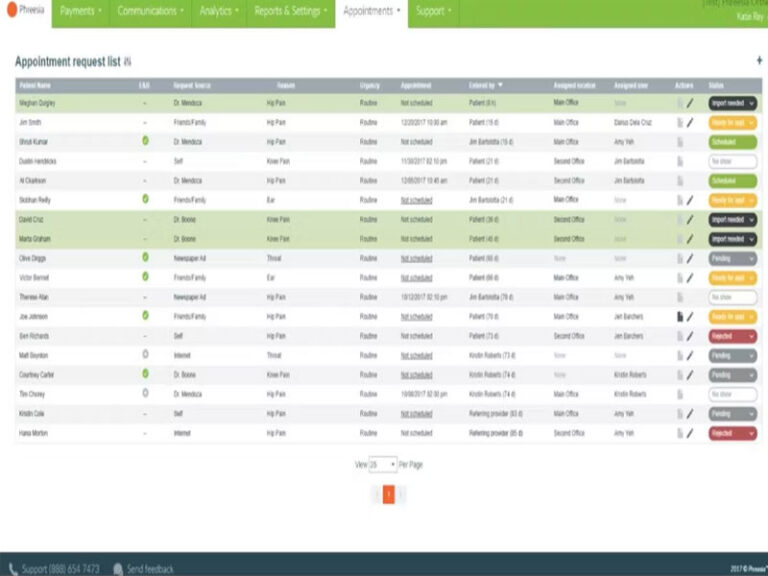Image resolution: width=768 pixels, height=576 pixels.
Task: Open the Reports & Settings menu
Action: [291, 11]
